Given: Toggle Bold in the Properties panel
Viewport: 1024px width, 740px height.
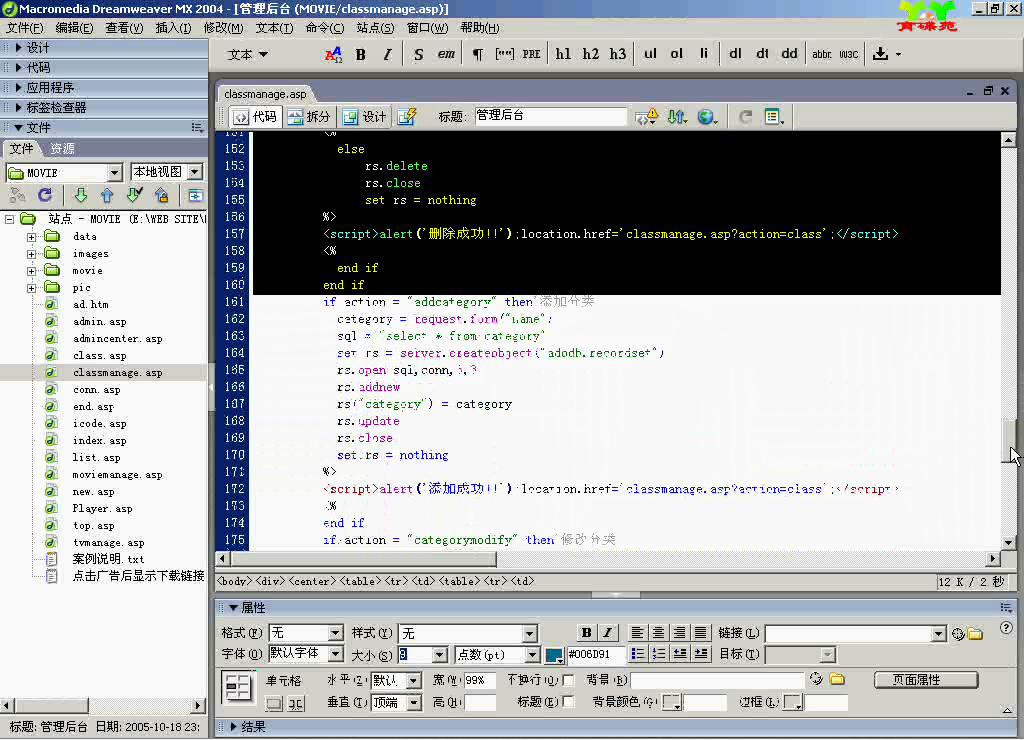Looking at the screenshot, I should click(586, 632).
